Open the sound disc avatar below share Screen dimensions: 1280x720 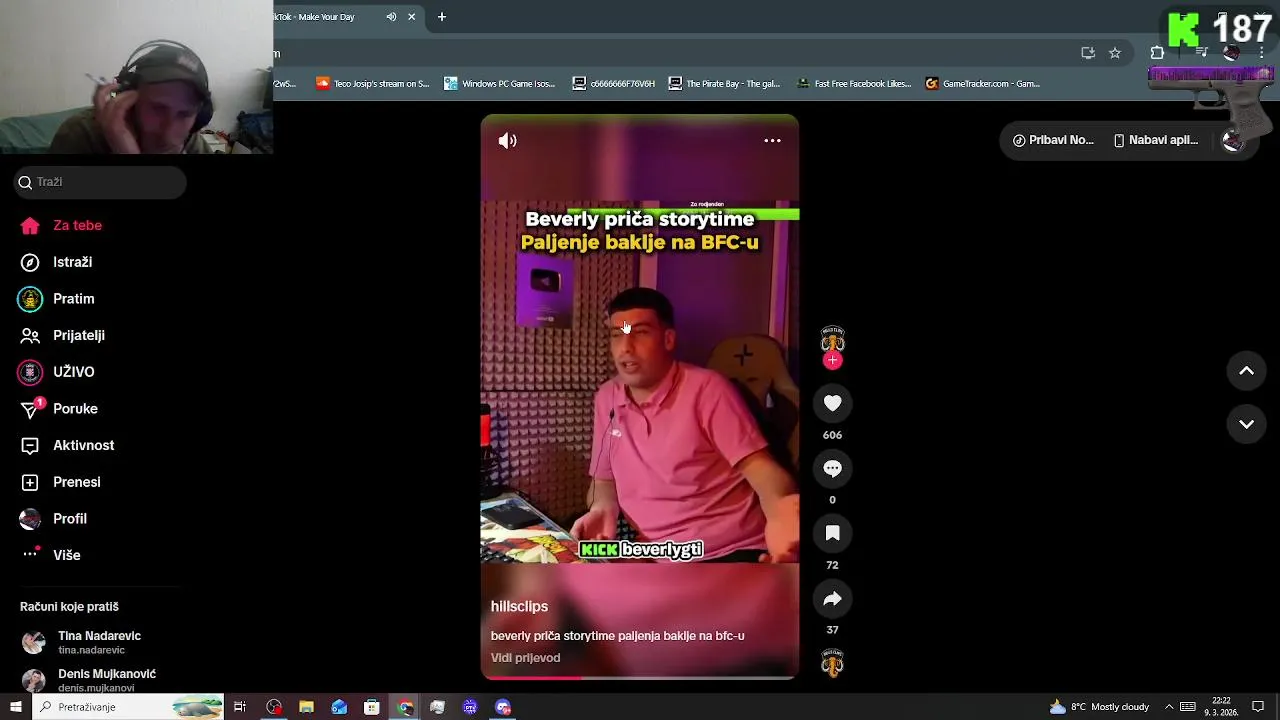coord(832,663)
